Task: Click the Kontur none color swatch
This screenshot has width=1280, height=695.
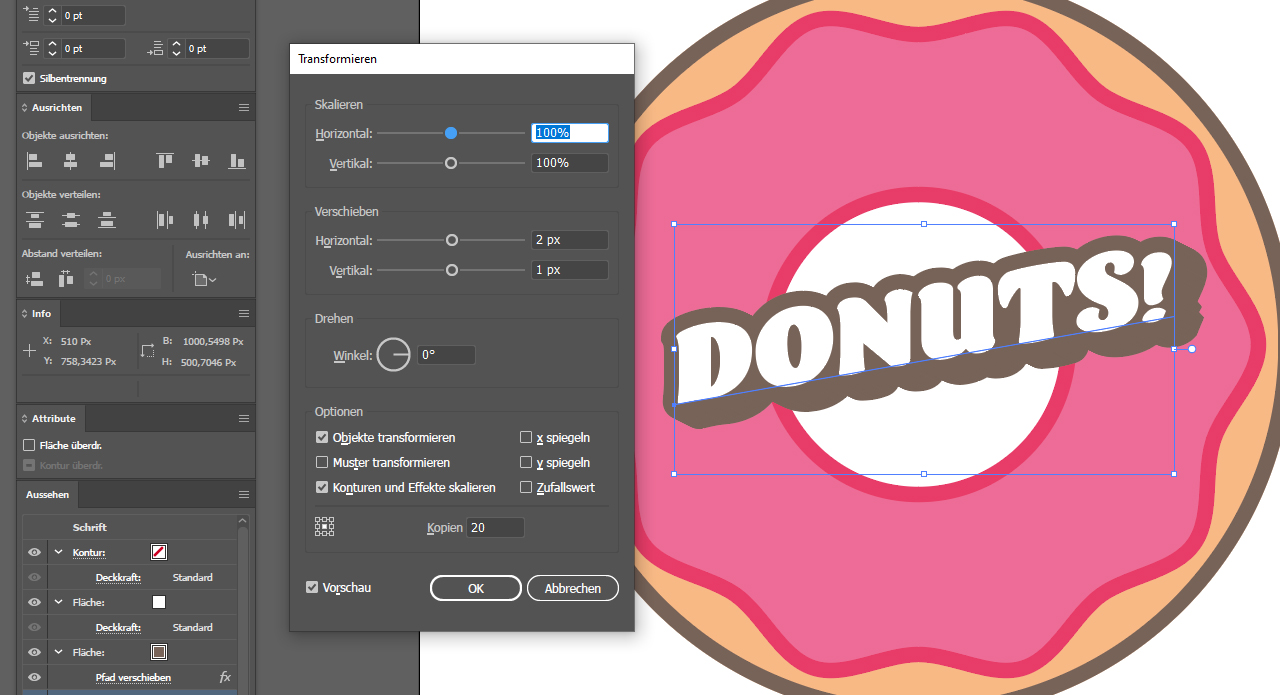Action: pyautogui.click(x=158, y=552)
